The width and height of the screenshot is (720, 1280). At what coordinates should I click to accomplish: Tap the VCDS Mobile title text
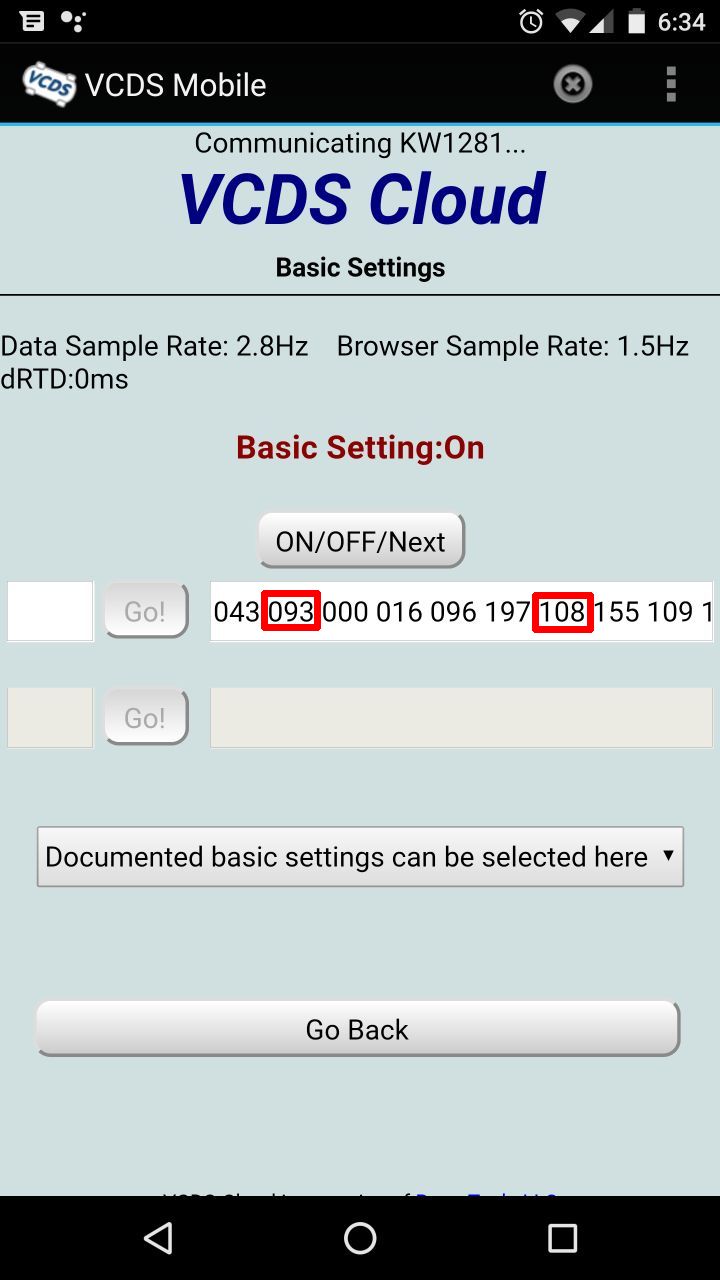point(176,85)
